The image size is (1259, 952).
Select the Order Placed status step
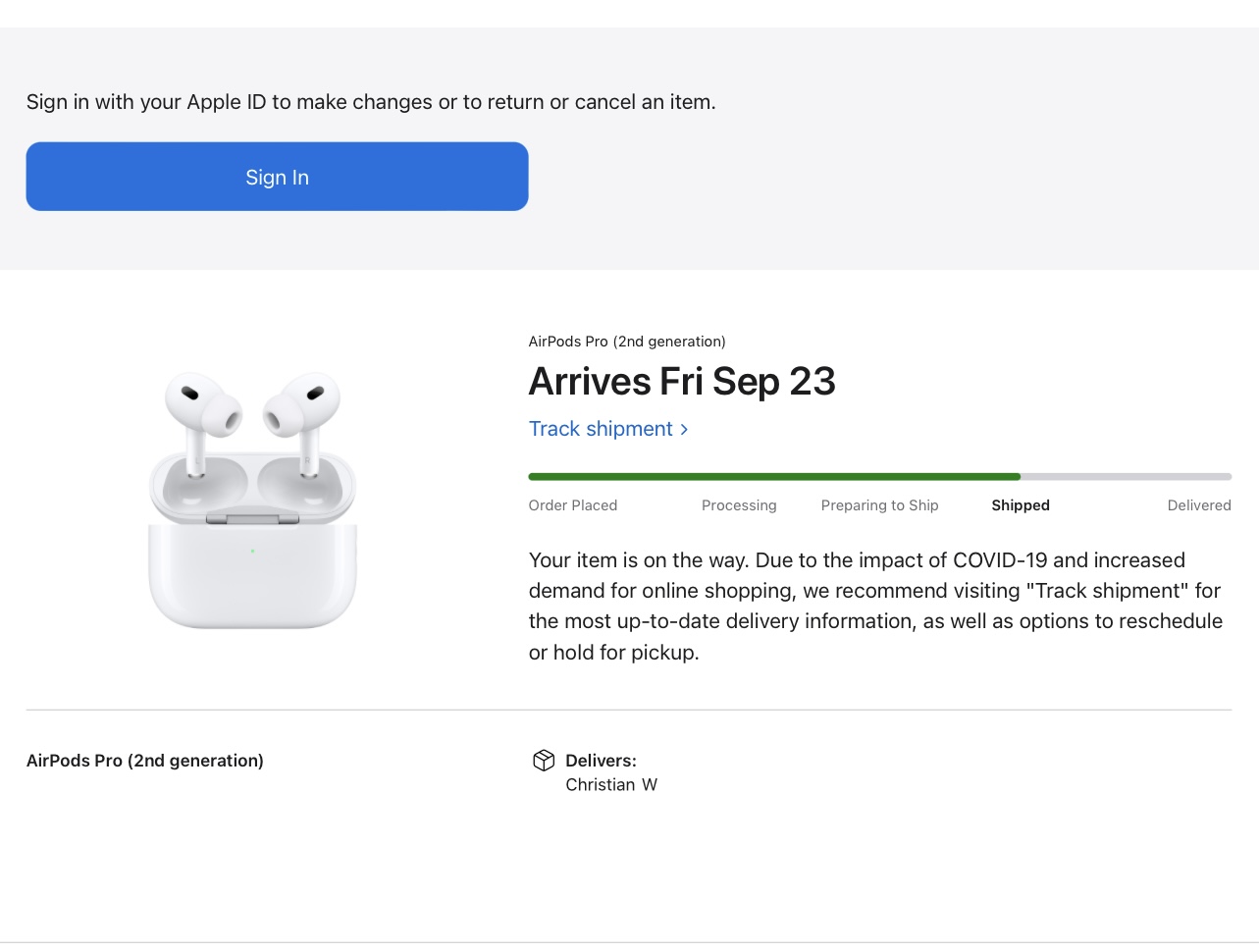tap(572, 505)
